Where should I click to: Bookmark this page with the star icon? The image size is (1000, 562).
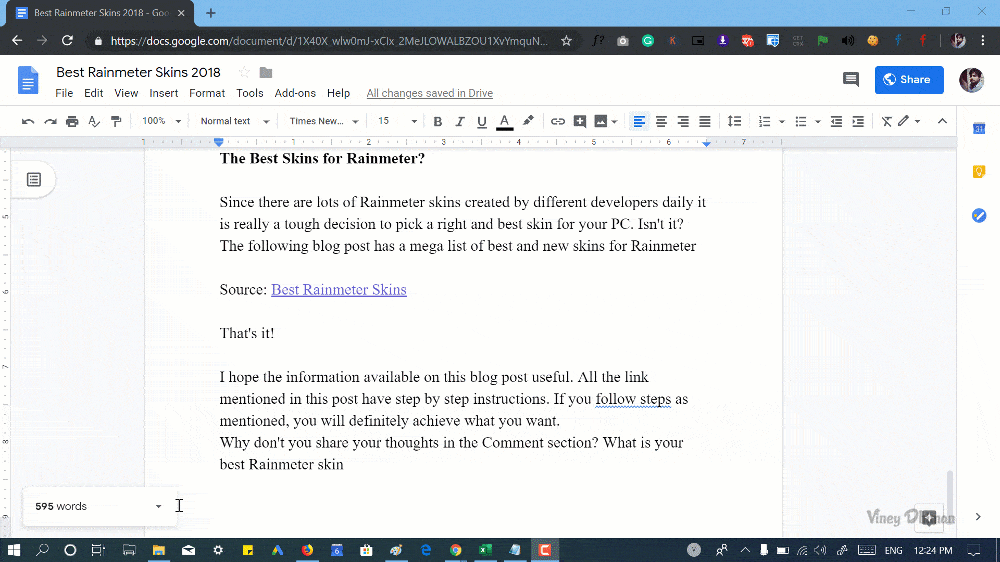pos(566,41)
